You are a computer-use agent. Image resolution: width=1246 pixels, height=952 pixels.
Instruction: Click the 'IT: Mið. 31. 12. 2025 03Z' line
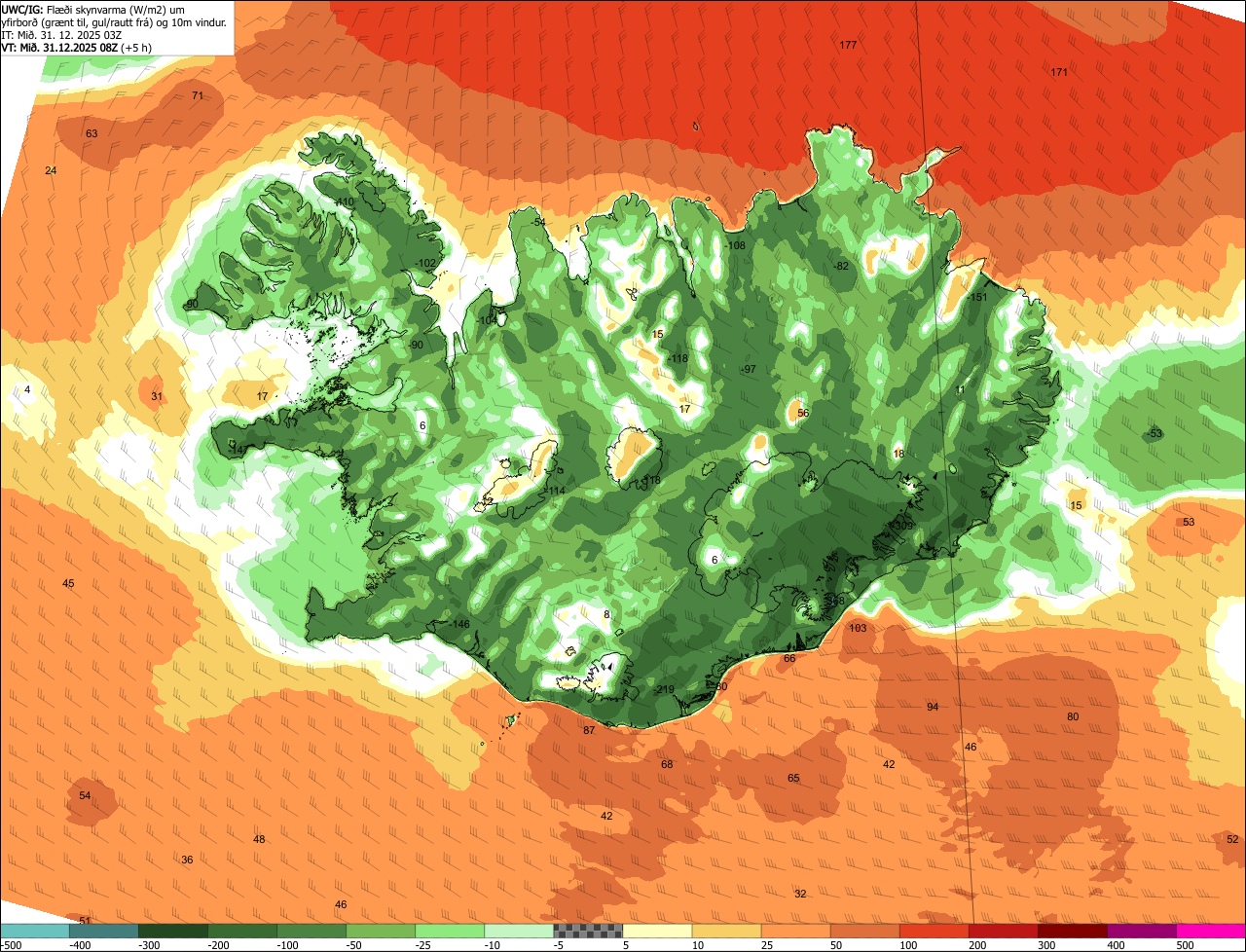pos(61,34)
